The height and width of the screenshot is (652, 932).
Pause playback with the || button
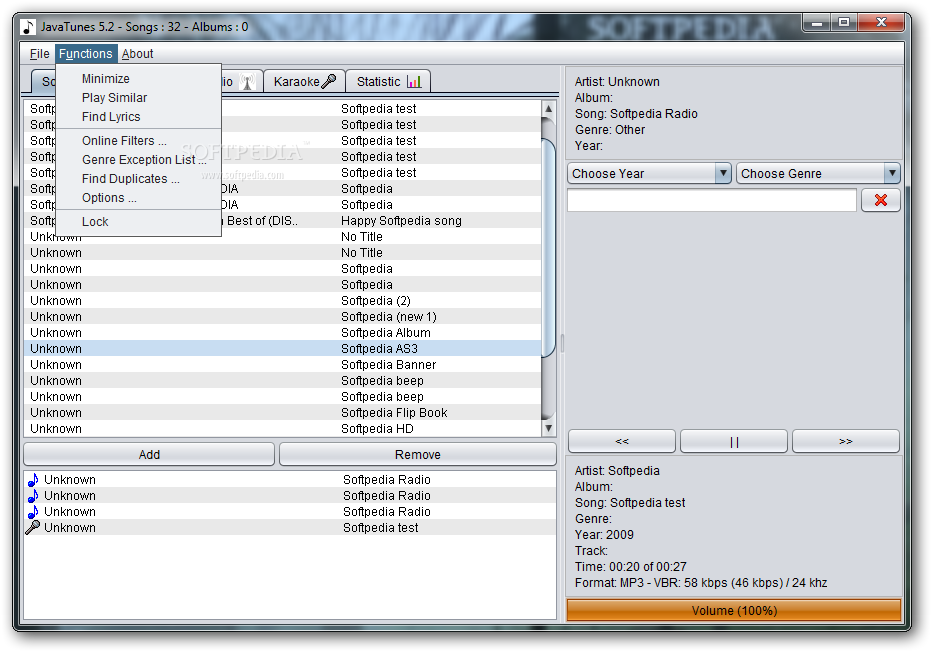734,442
